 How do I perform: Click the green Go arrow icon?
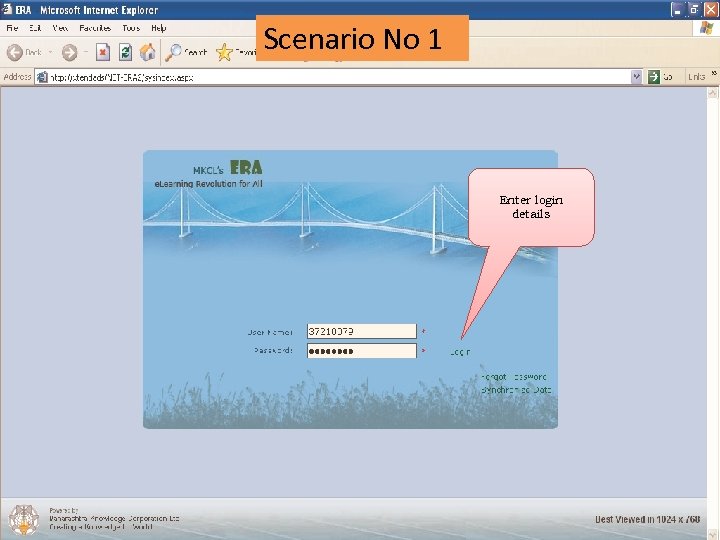(x=653, y=77)
